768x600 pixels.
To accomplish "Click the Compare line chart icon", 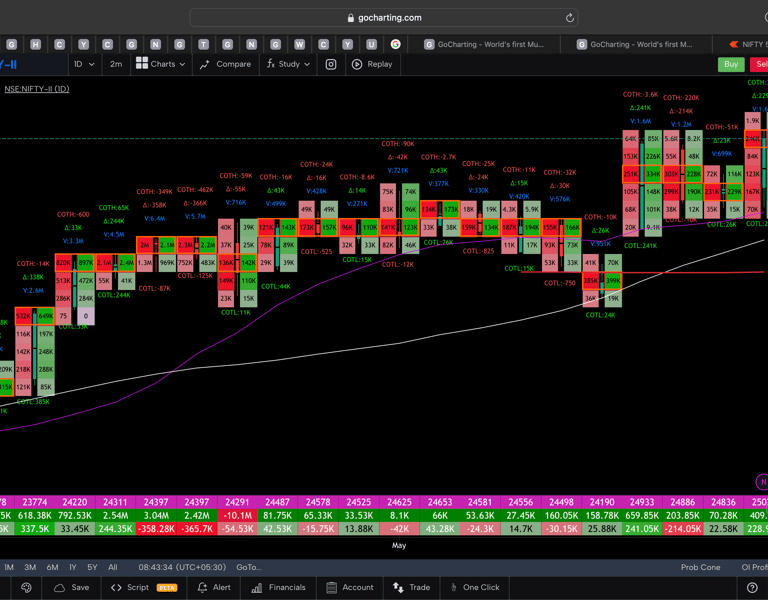I will [205, 64].
